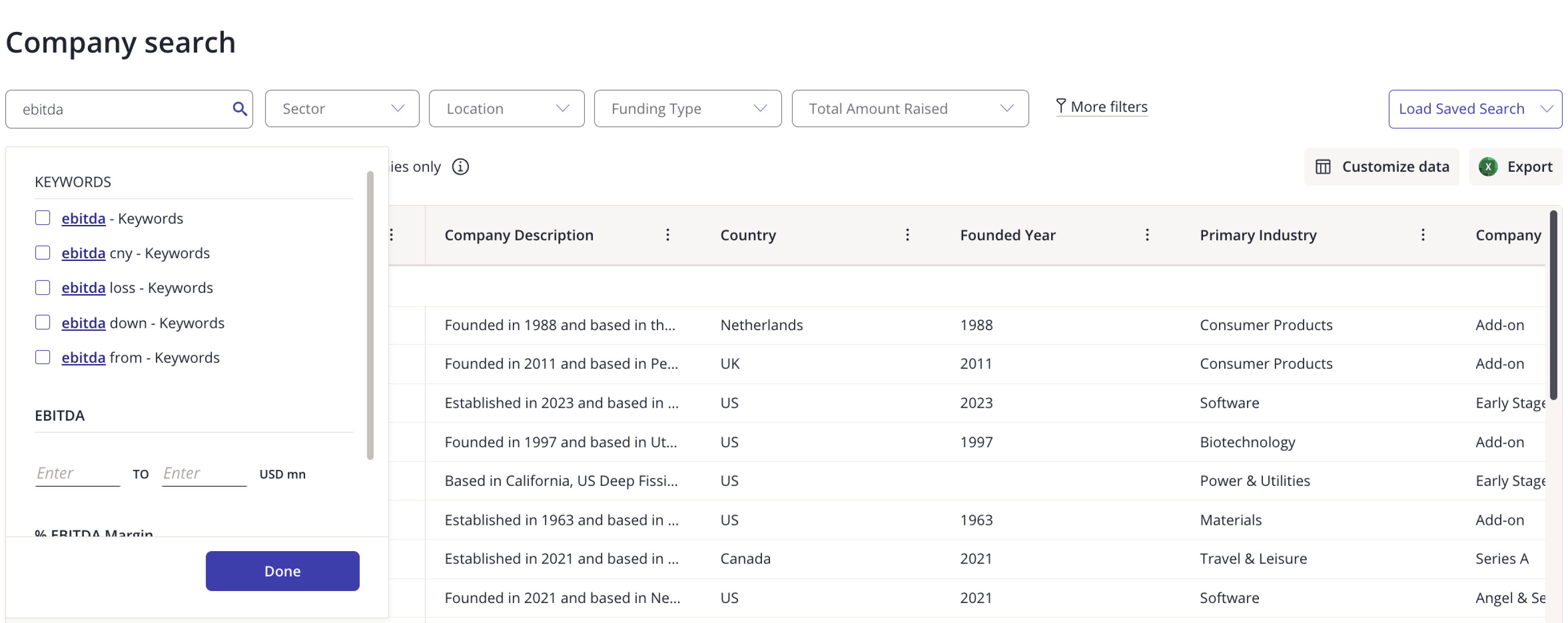Open the Load Saved Search dropdown
Viewport: 1568px width, 623px height.
click(1474, 109)
